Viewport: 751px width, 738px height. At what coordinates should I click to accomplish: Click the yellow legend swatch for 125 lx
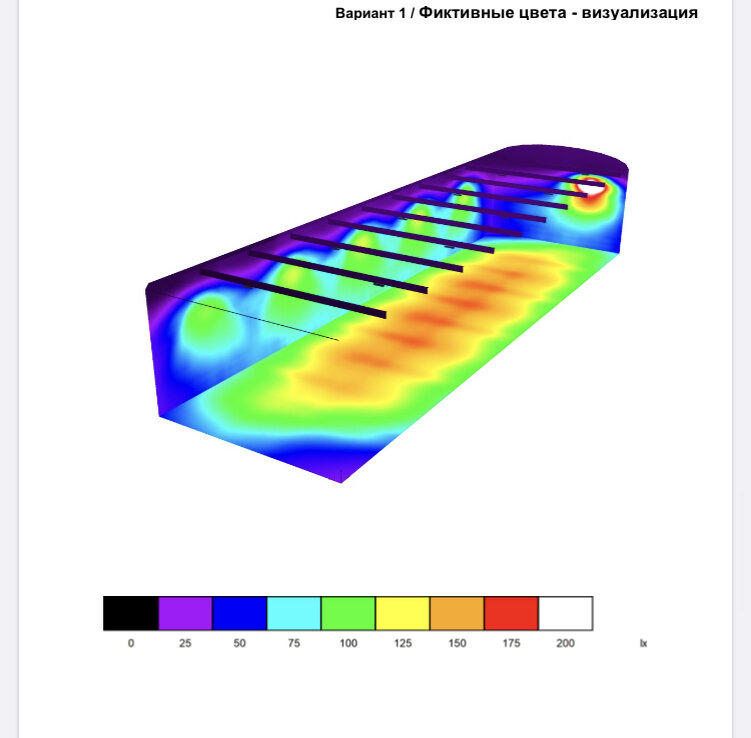point(403,613)
